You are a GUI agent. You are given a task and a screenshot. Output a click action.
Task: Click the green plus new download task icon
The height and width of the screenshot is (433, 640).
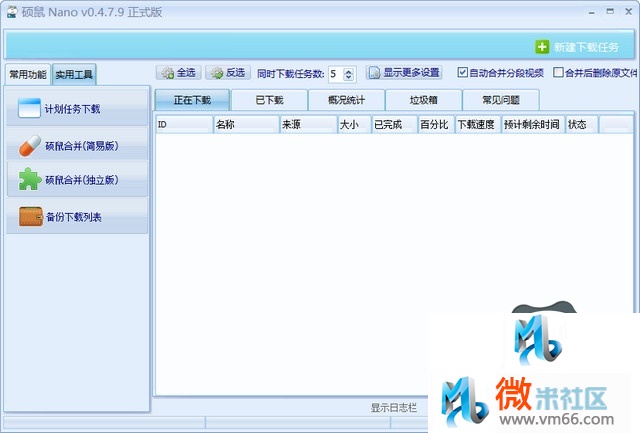(542, 47)
